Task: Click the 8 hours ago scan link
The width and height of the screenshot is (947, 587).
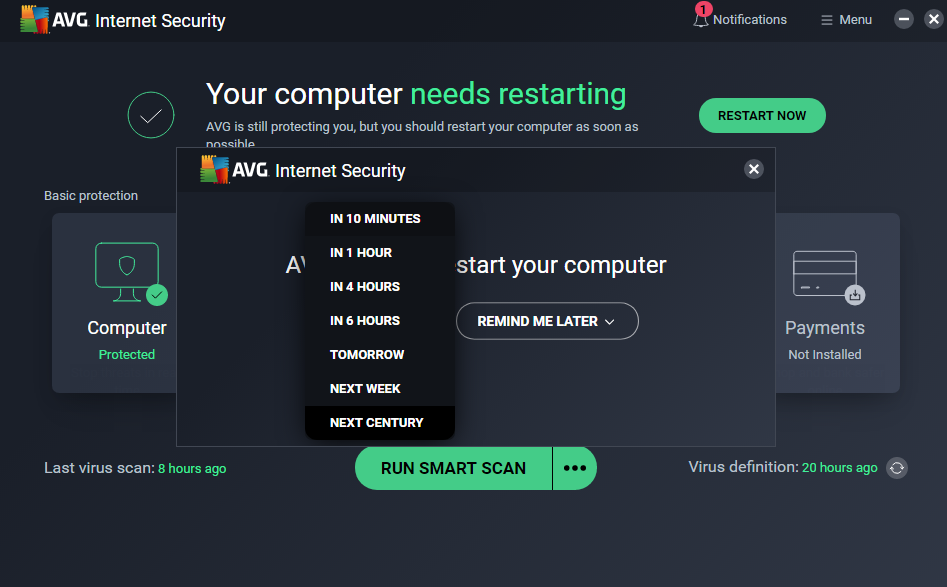Action: (192, 468)
